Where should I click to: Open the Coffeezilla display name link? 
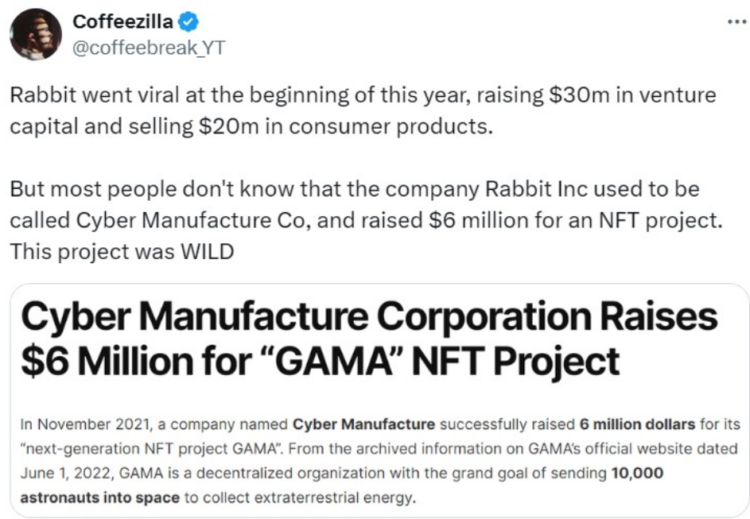123,22
